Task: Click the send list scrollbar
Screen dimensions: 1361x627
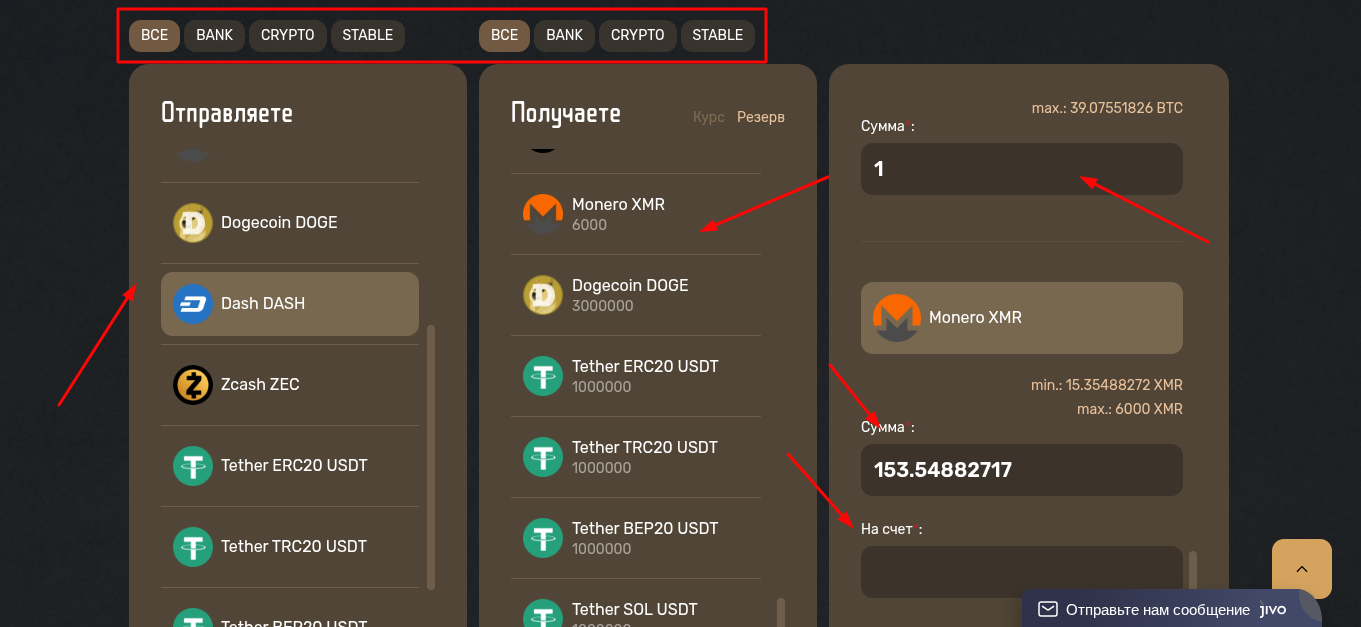Action: coord(431,457)
